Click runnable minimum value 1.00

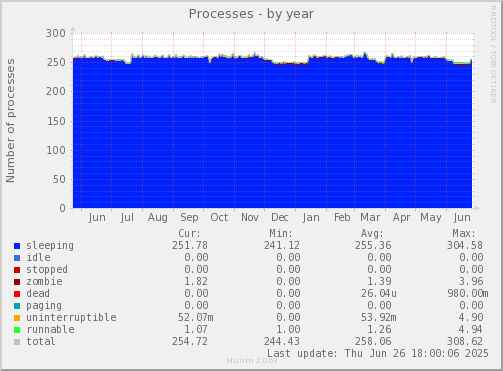tap(288, 330)
